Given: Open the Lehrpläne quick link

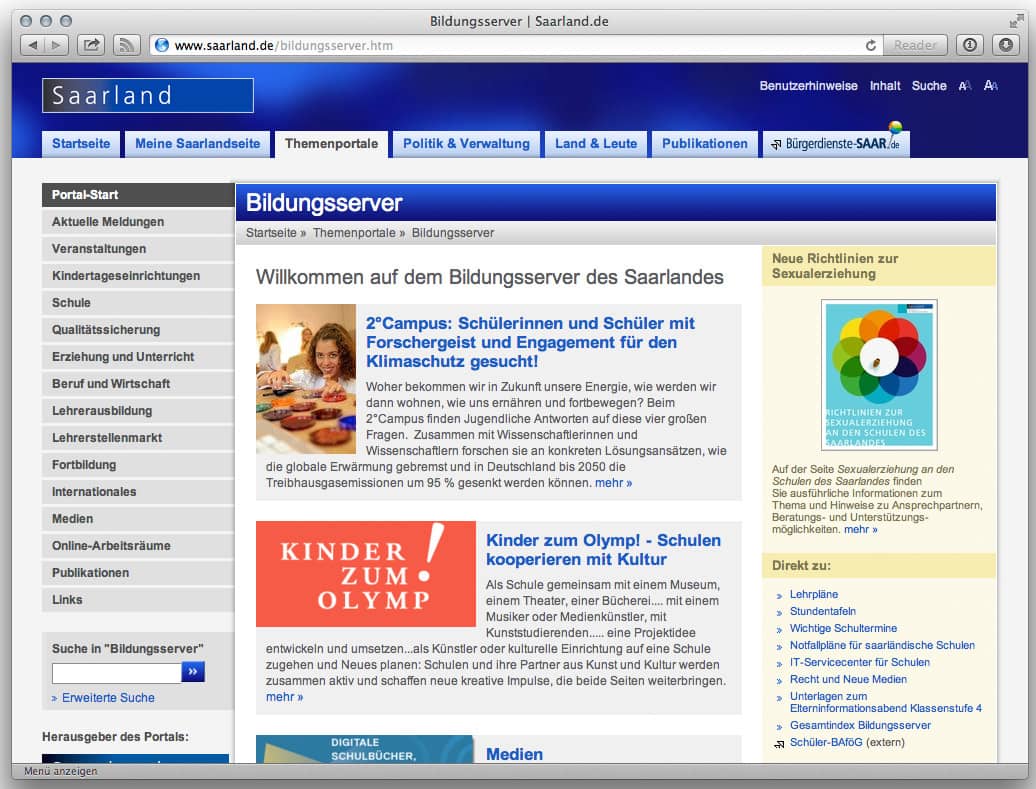Looking at the screenshot, I should (812, 594).
